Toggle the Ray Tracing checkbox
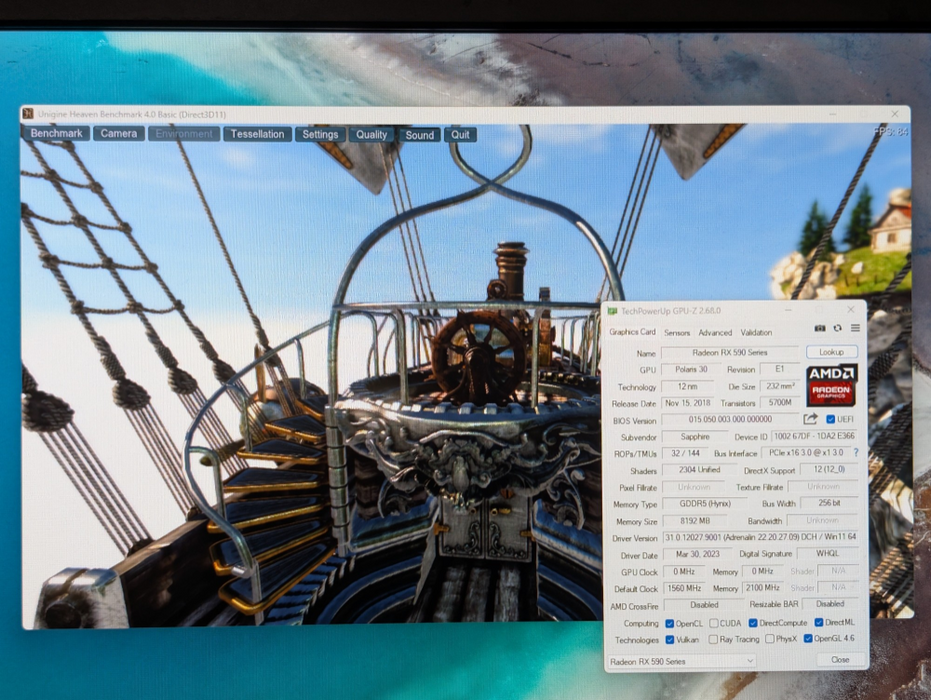The height and width of the screenshot is (700, 931). [713, 640]
